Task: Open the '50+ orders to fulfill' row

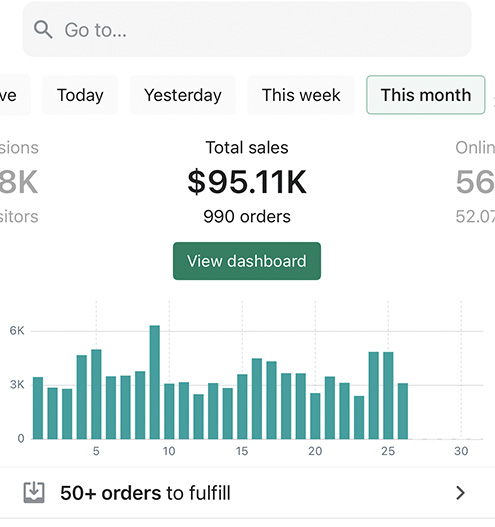Action: click(x=247, y=493)
